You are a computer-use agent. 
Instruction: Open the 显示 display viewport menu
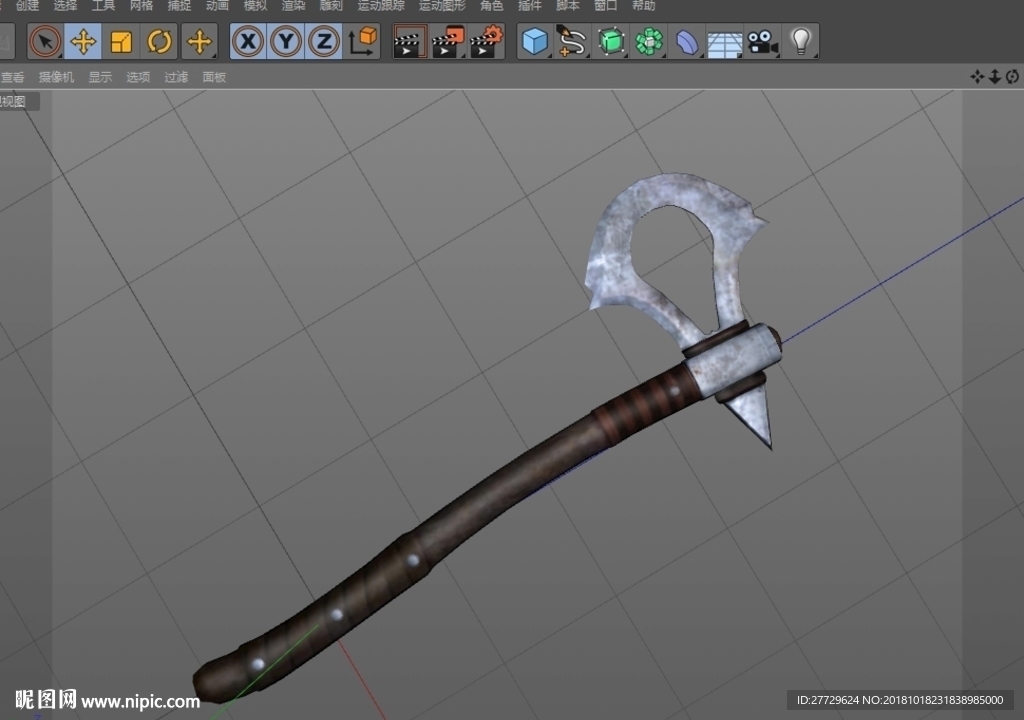click(x=100, y=77)
